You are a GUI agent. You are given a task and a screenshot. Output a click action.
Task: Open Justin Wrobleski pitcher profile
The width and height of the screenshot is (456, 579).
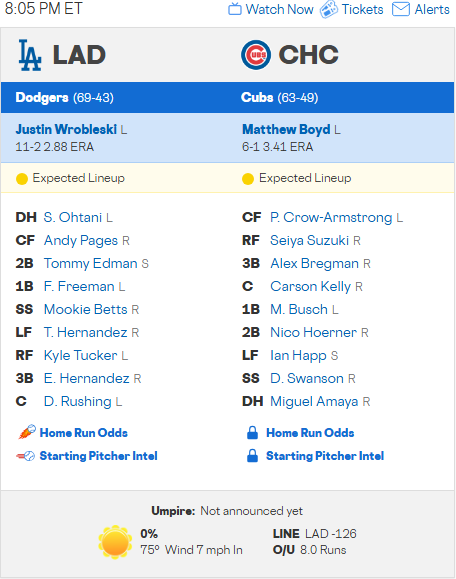66,129
